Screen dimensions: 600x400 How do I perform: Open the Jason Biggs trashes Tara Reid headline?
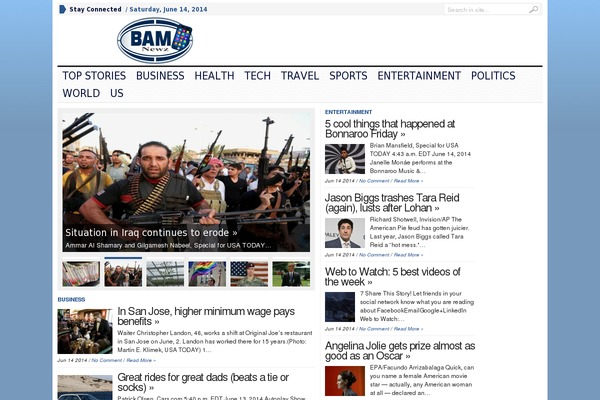(x=392, y=203)
